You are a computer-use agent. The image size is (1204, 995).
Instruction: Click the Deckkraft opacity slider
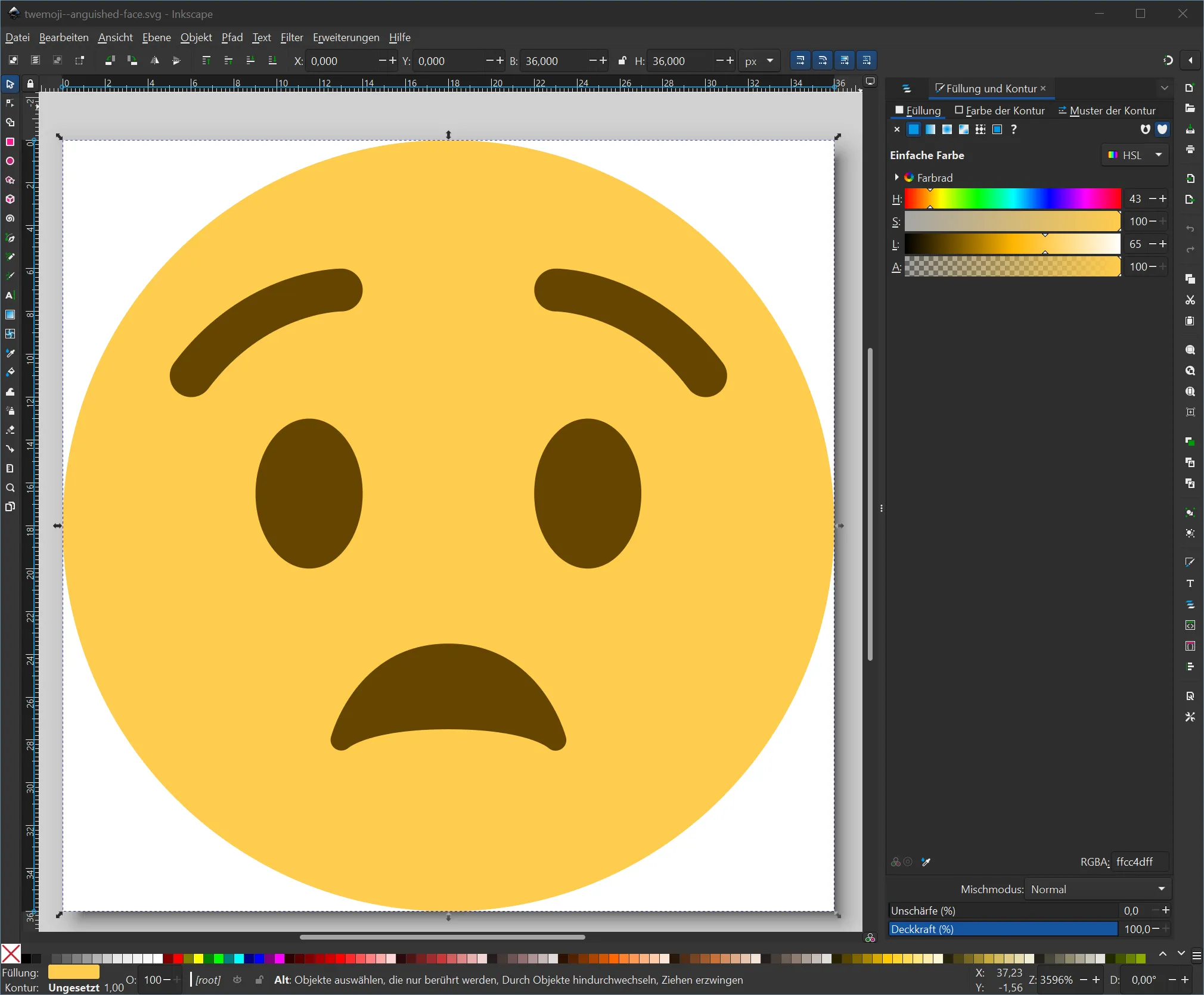point(1003,929)
